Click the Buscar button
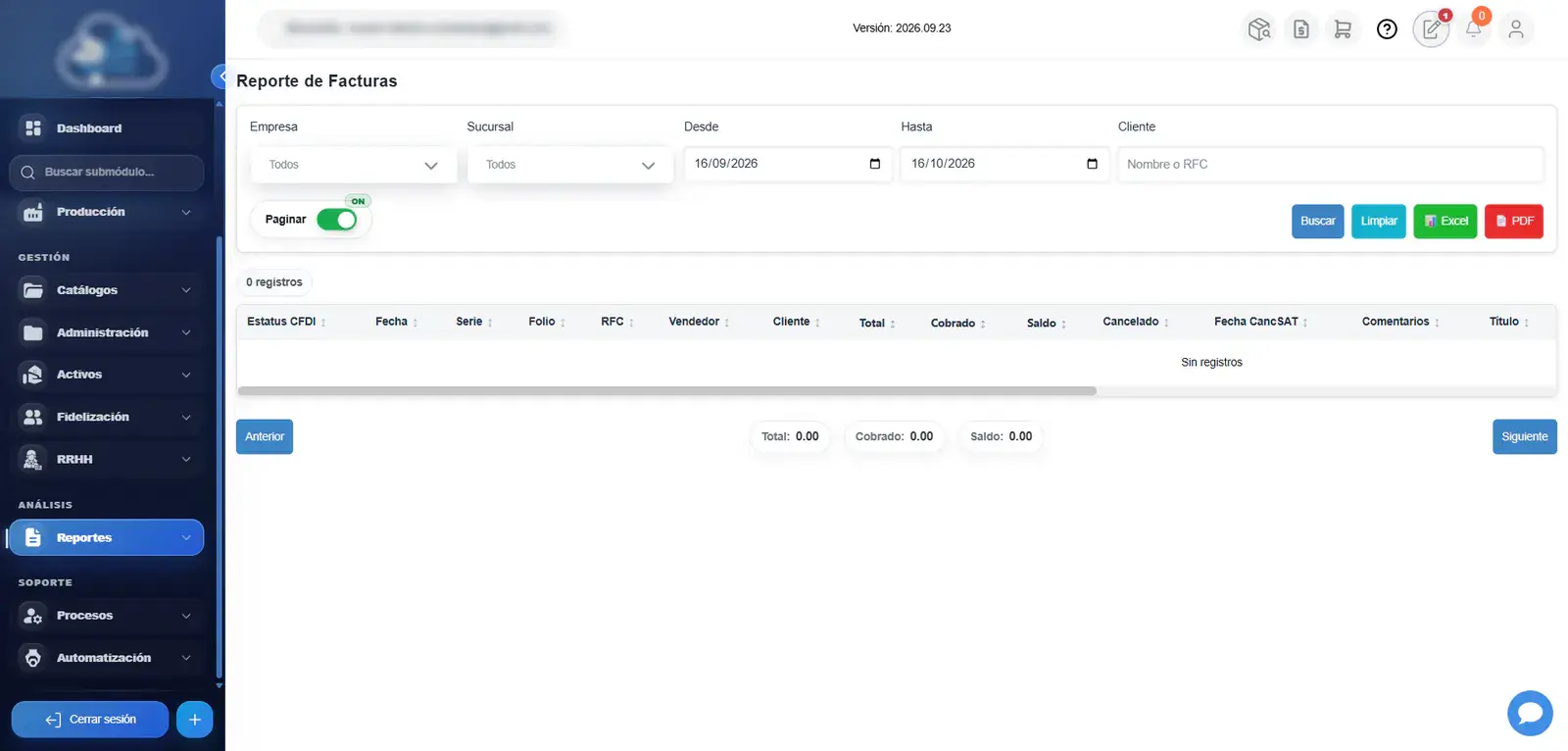Viewport: 1568px width, 751px height. [x=1317, y=222]
